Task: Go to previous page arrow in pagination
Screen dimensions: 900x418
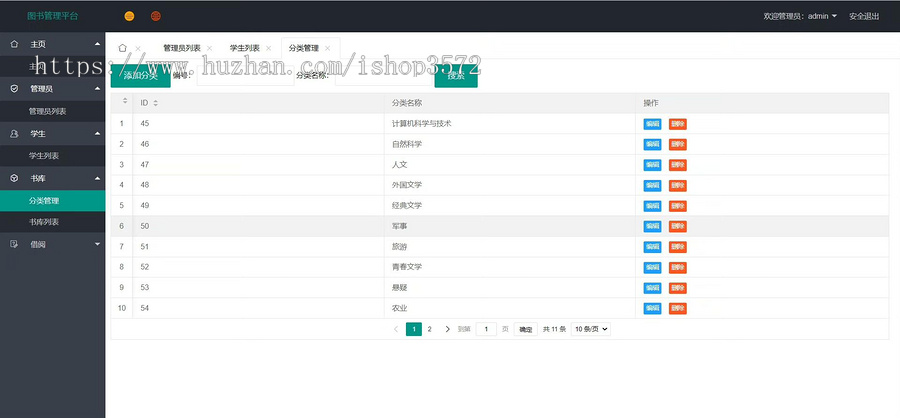Action: pos(395,329)
